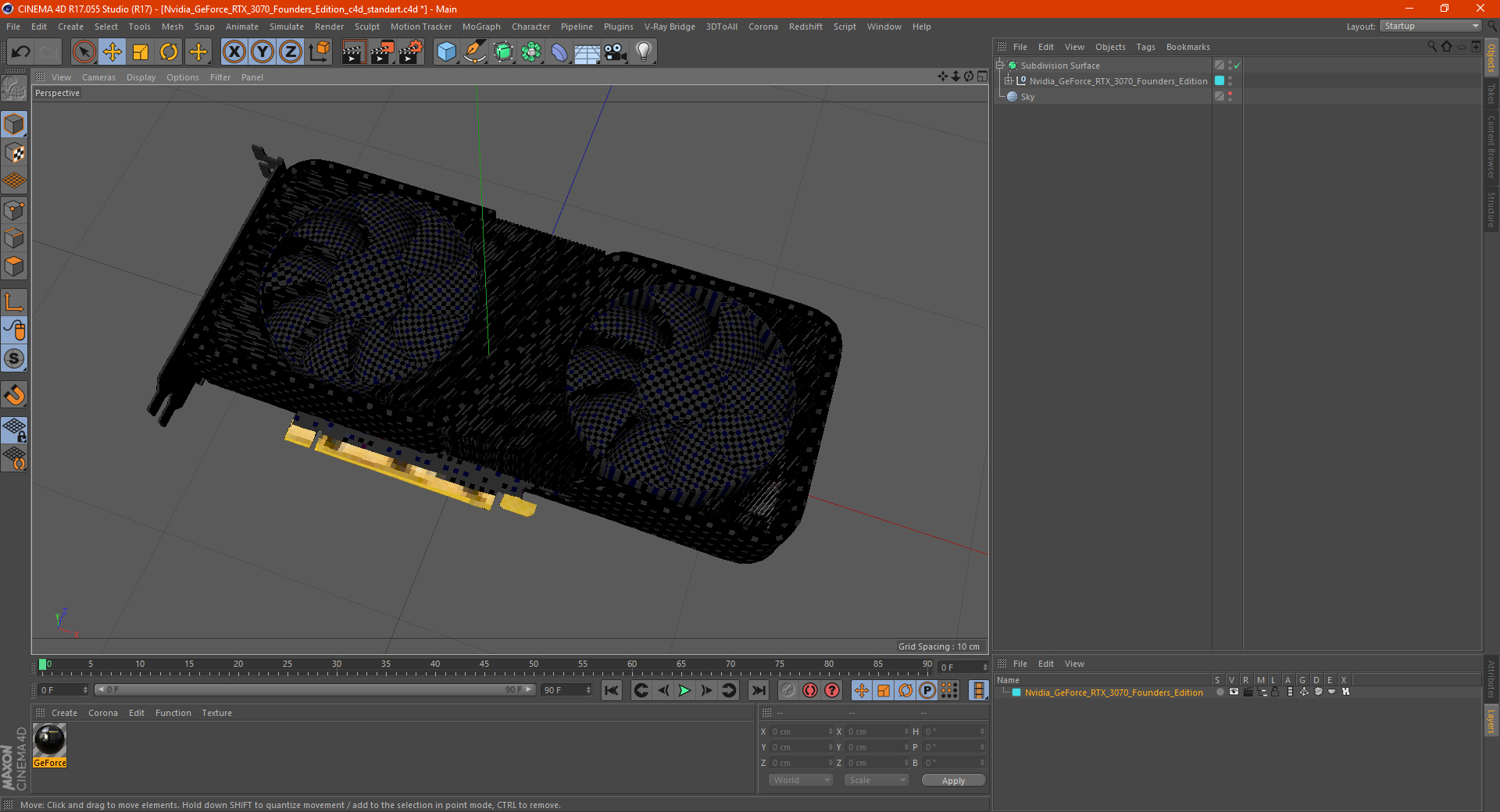Go to start of animation
This screenshot has height=812, width=1500.
[612, 690]
